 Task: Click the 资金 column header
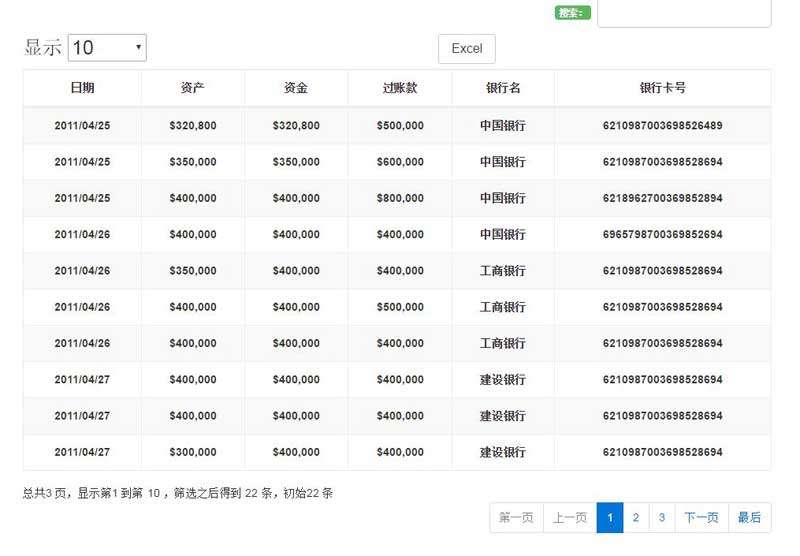point(296,88)
